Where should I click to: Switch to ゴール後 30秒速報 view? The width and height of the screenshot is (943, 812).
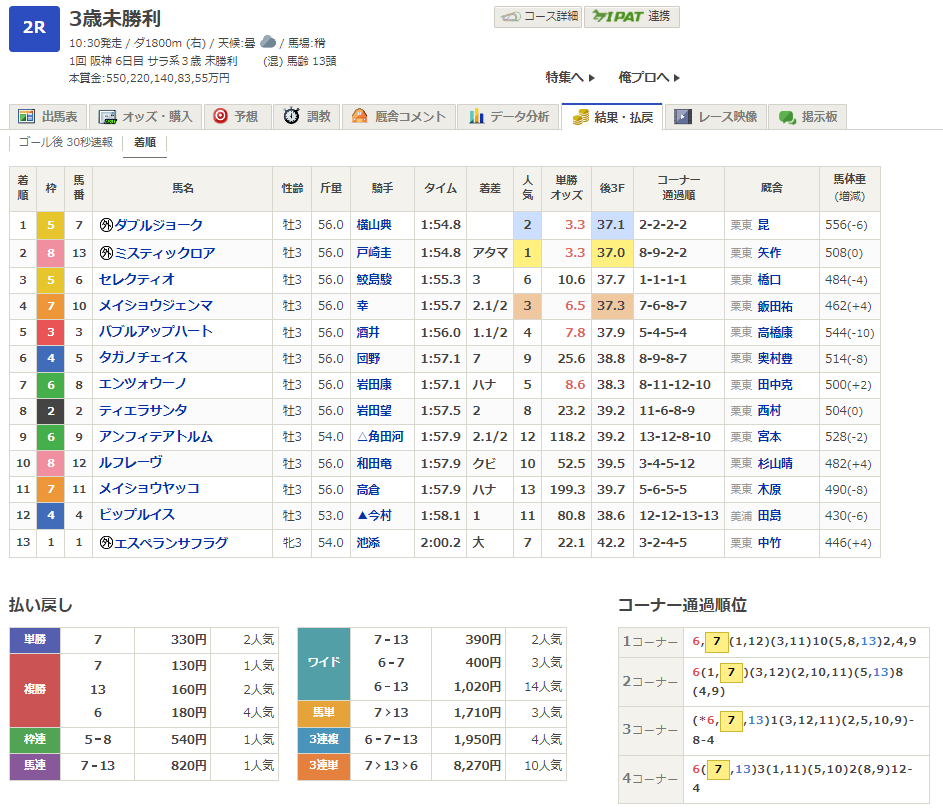[67, 142]
